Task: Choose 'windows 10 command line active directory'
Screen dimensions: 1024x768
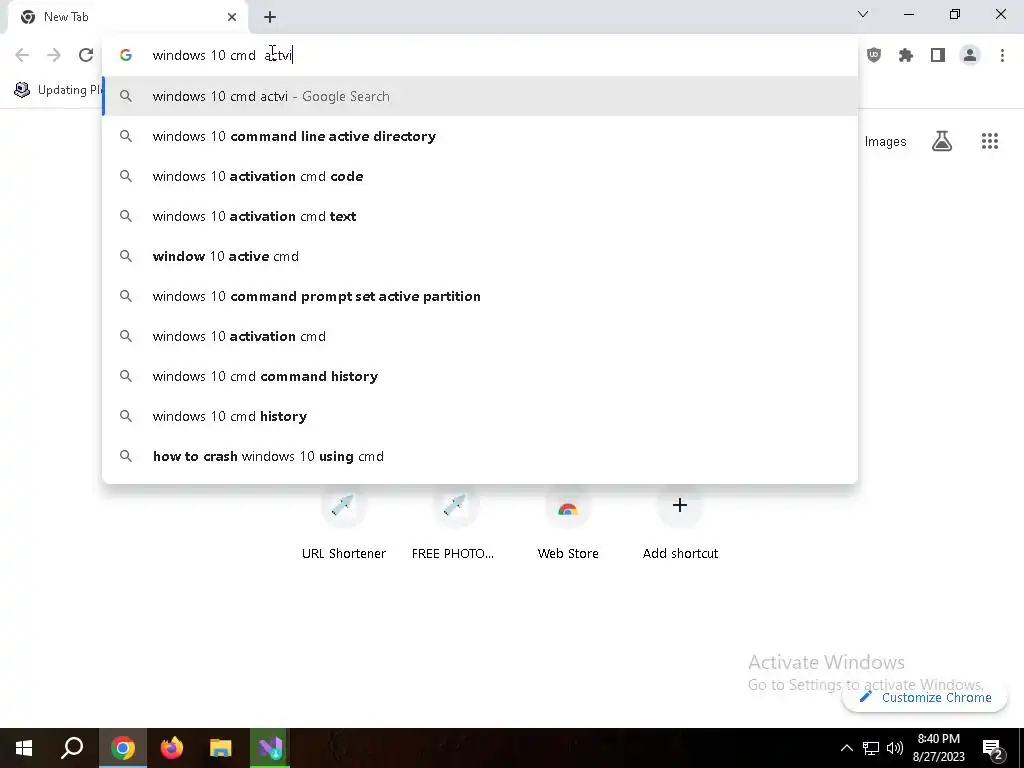Action: point(480,136)
